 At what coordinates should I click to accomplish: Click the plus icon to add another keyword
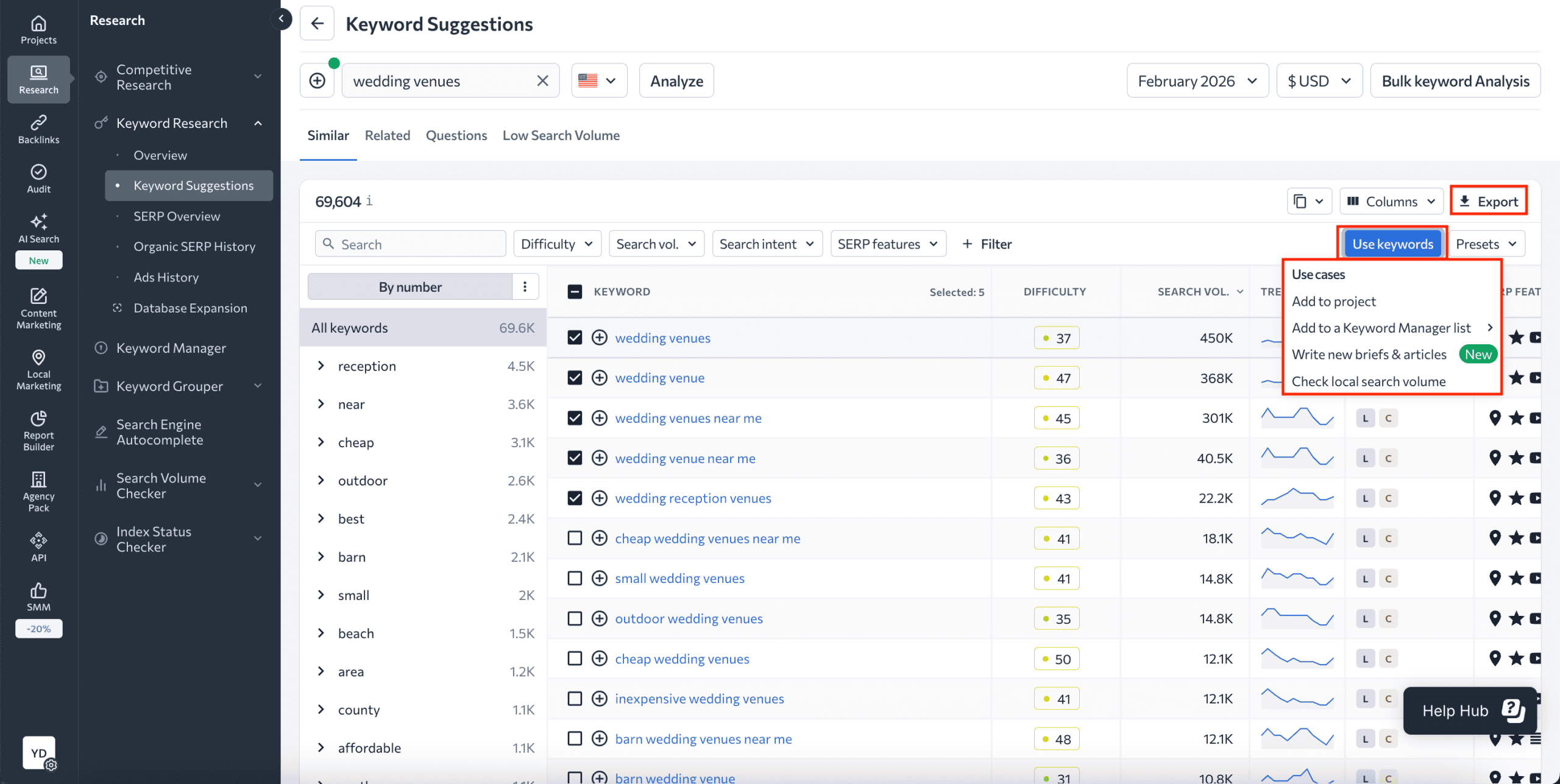[317, 80]
